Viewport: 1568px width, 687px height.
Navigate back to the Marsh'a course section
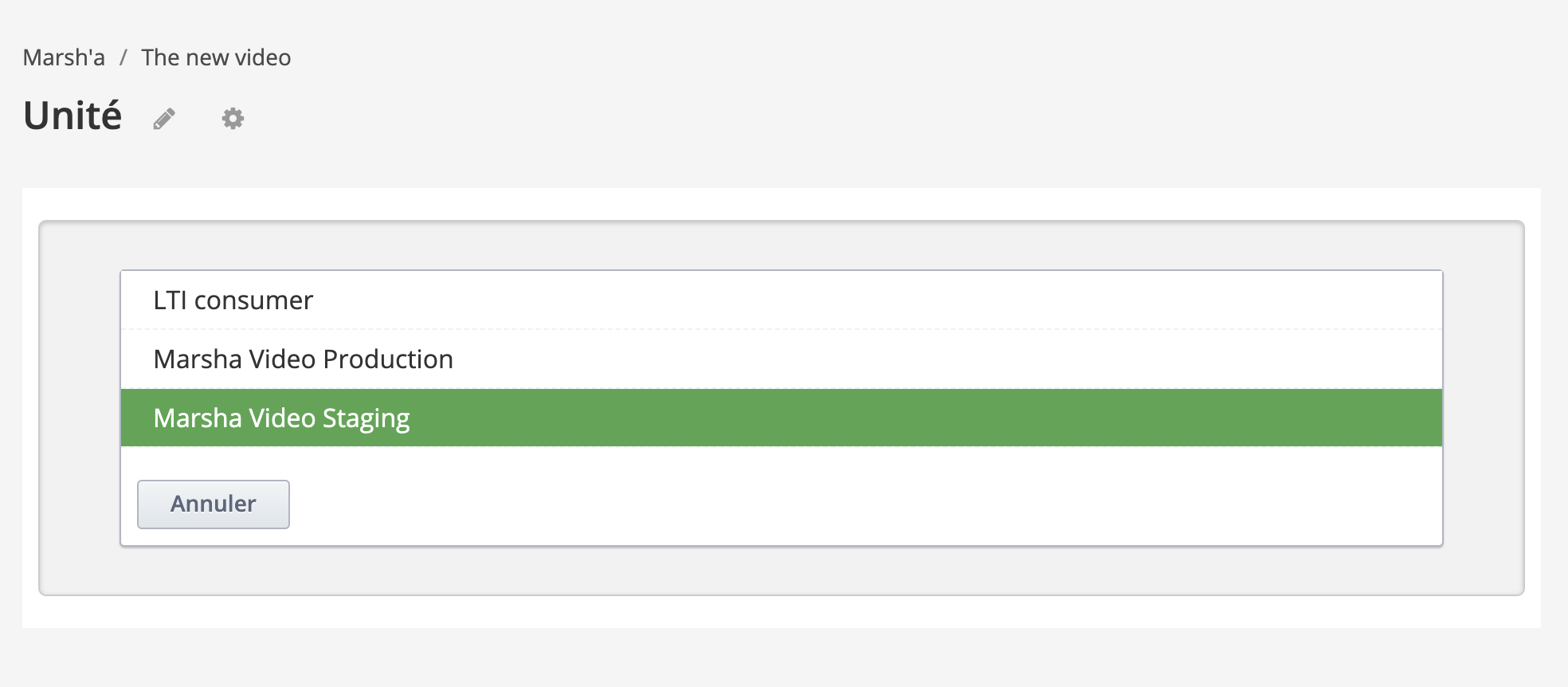click(x=64, y=57)
